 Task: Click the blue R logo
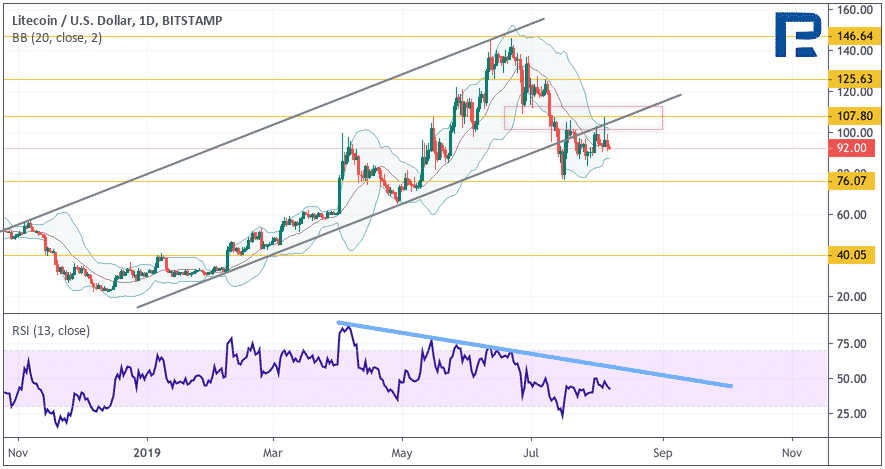(798, 35)
